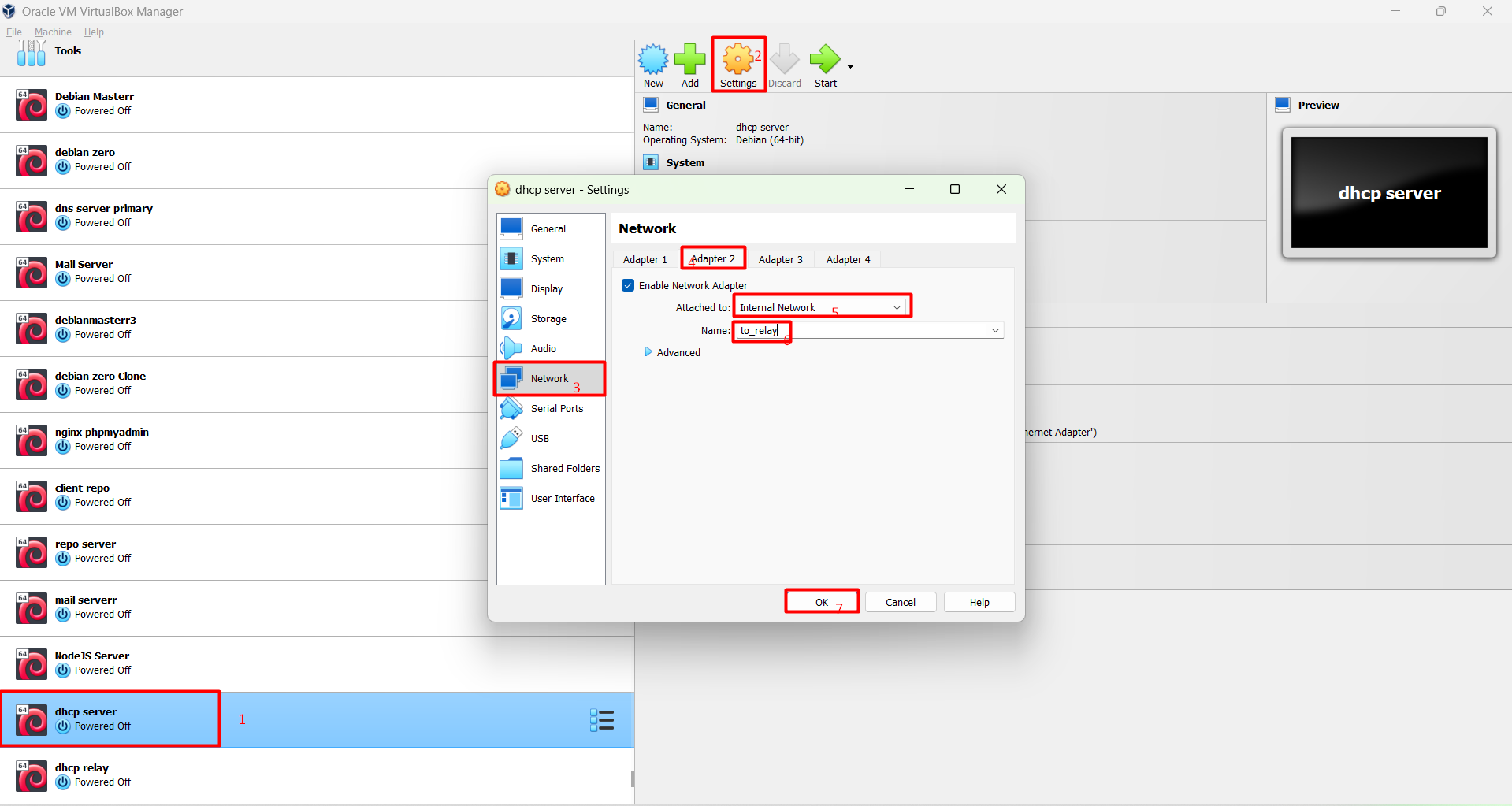Viewport: 1512px width, 806px height.
Task: Click Cancel in Settings dialog
Action: tap(901, 602)
